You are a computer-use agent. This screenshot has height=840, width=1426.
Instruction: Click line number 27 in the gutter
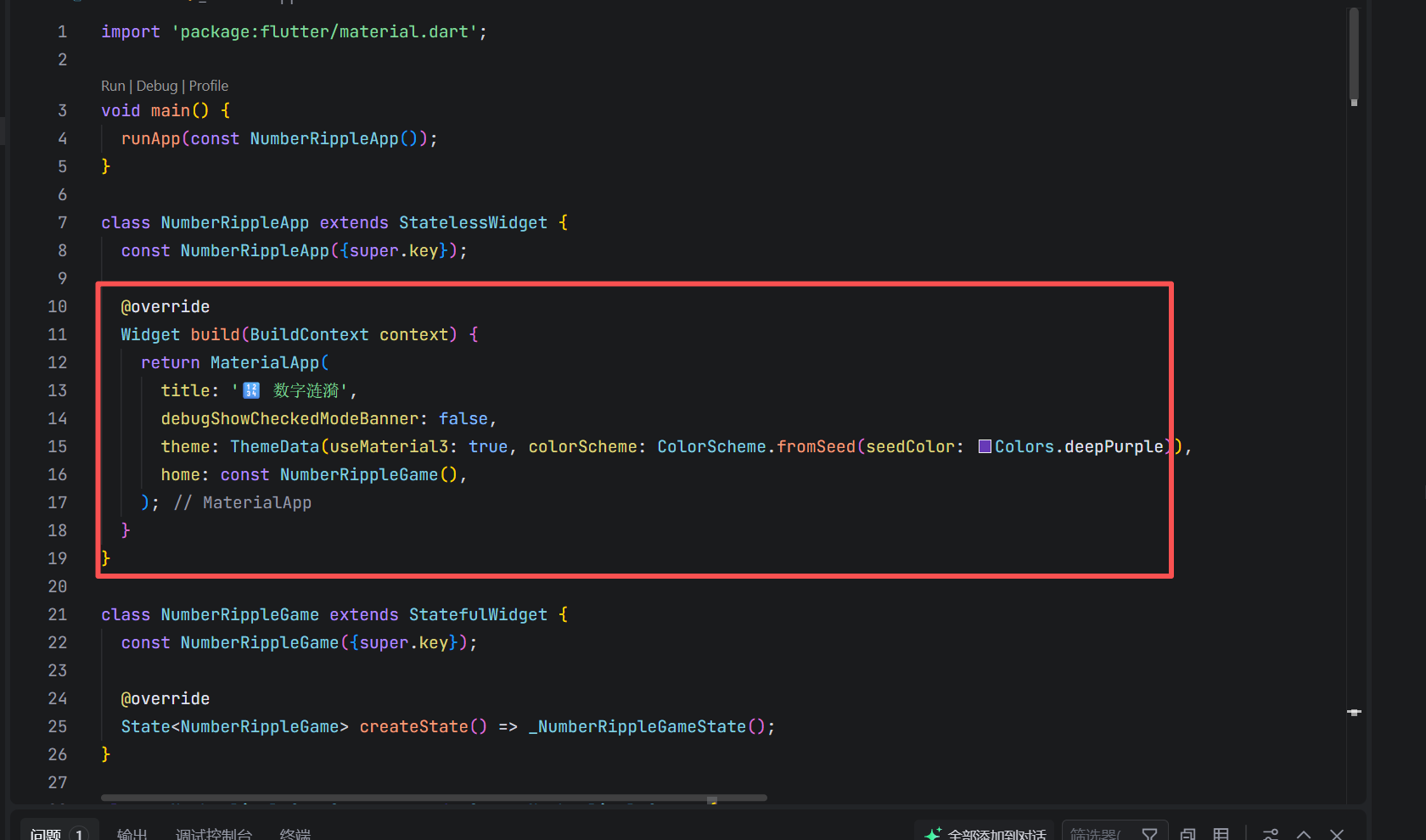[x=57, y=782]
